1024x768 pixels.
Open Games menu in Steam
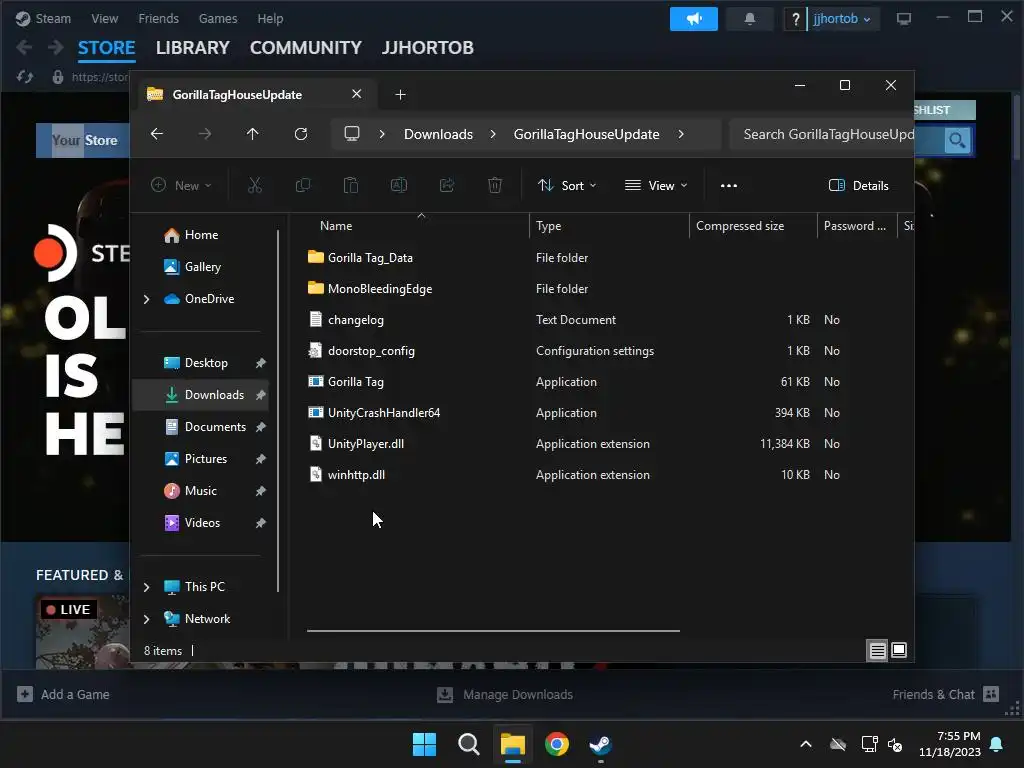[x=217, y=18]
